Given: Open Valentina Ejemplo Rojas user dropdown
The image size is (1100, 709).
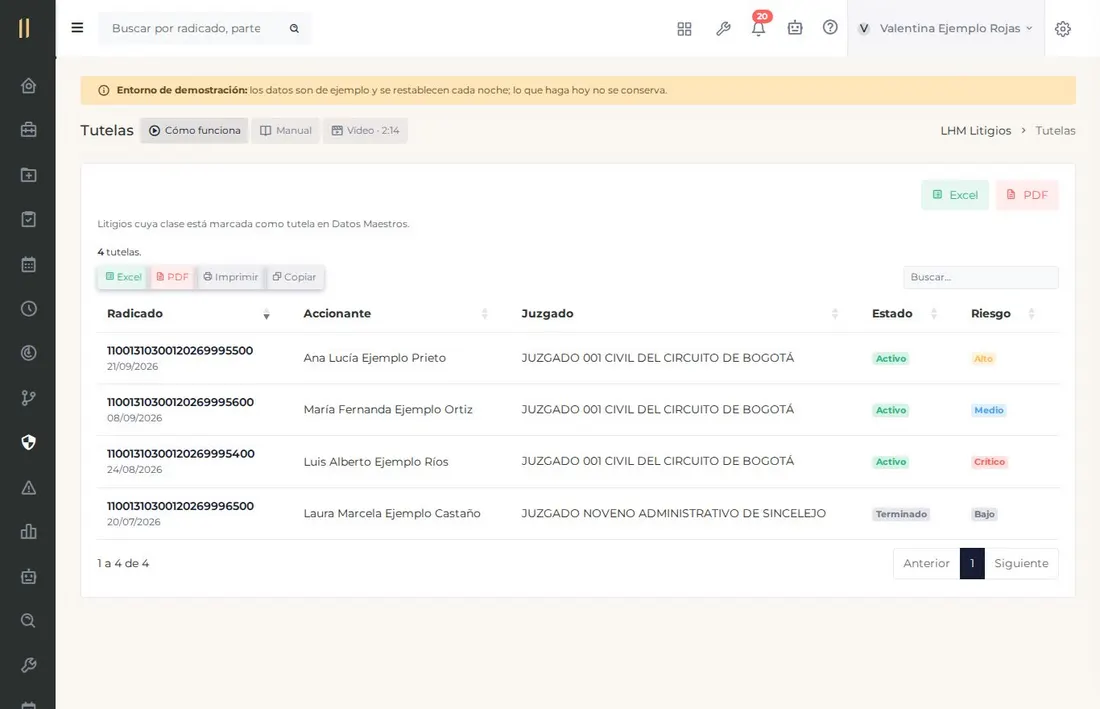Looking at the screenshot, I should click(x=946, y=28).
